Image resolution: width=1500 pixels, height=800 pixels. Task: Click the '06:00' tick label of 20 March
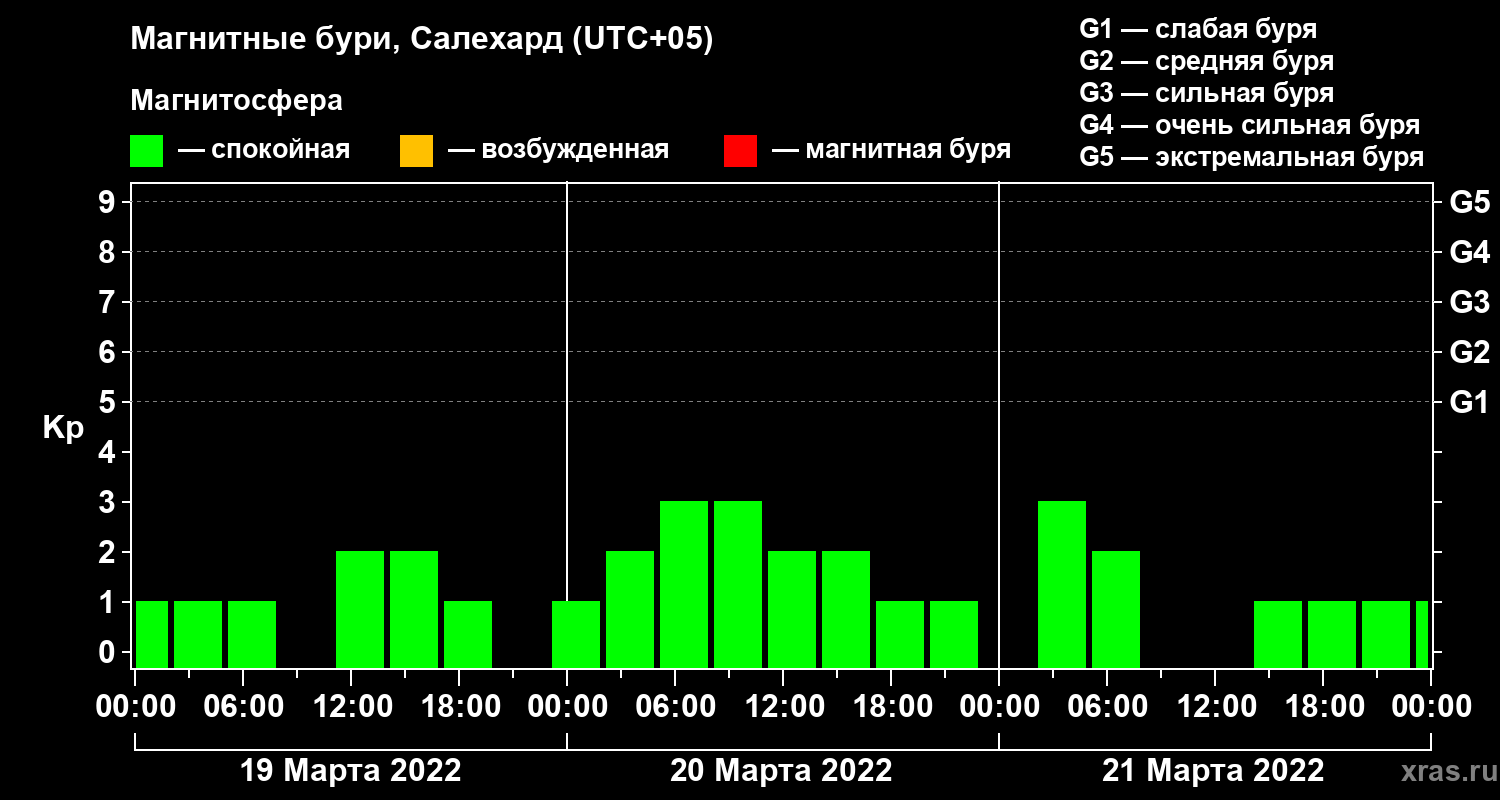click(x=675, y=707)
